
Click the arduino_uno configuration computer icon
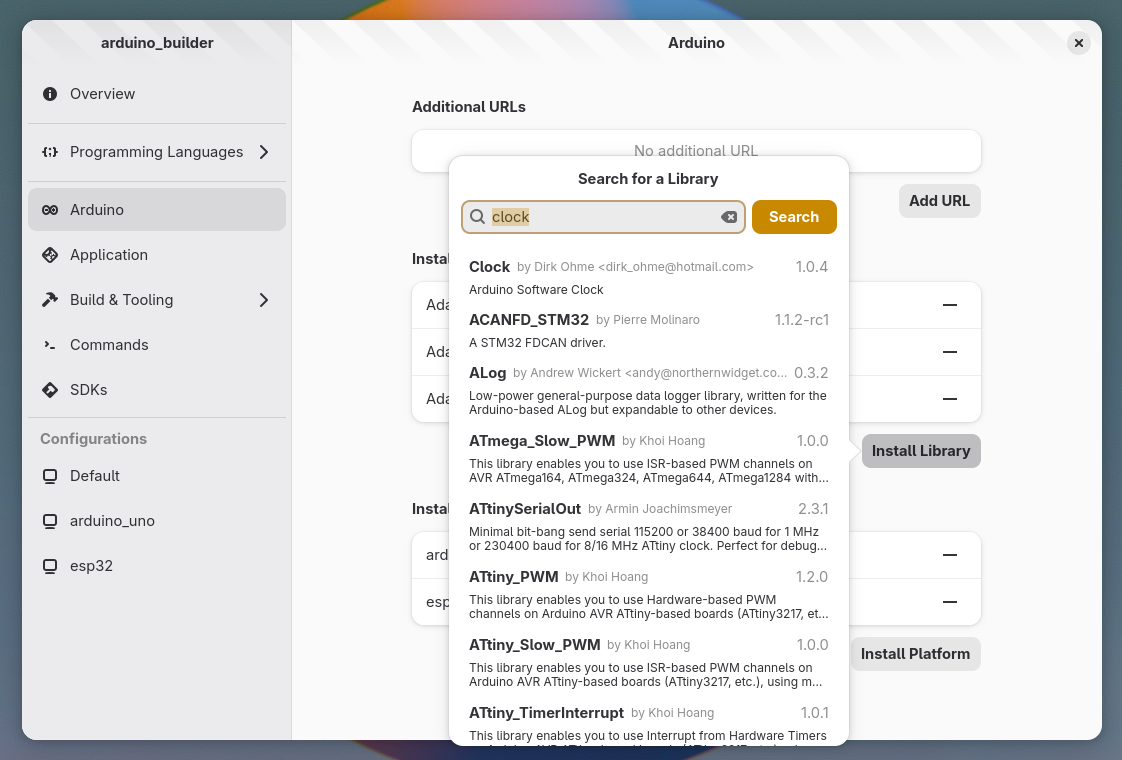click(49, 521)
